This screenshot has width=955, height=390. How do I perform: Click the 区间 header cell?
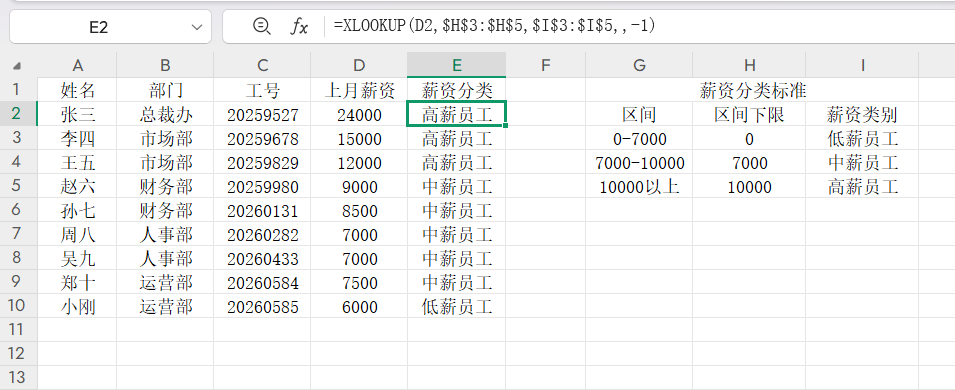coord(639,114)
